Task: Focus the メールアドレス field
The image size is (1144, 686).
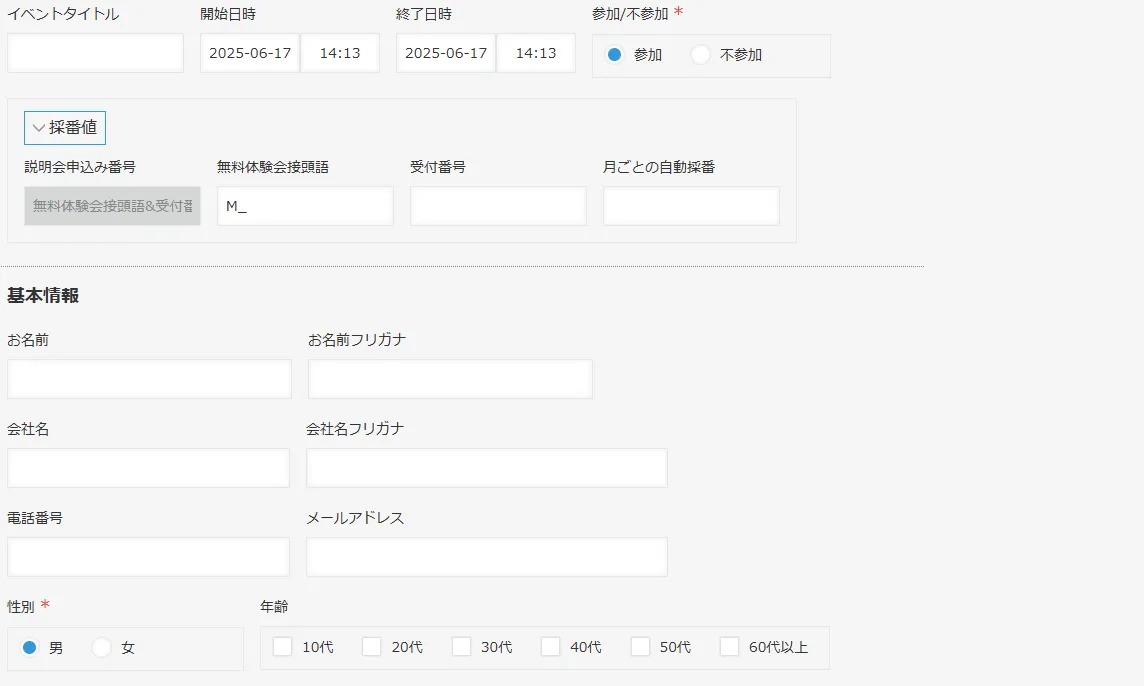Action: click(486, 557)
